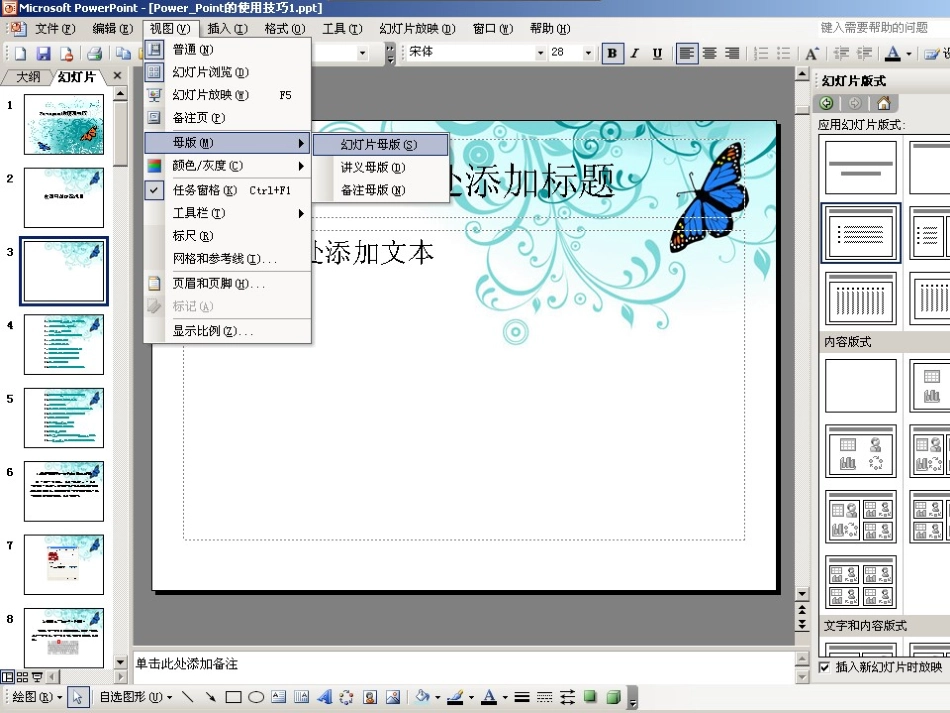This screenshot has height=713, width=950.
Task: Open the 插入 menu
Action: [x=227, y=28]
